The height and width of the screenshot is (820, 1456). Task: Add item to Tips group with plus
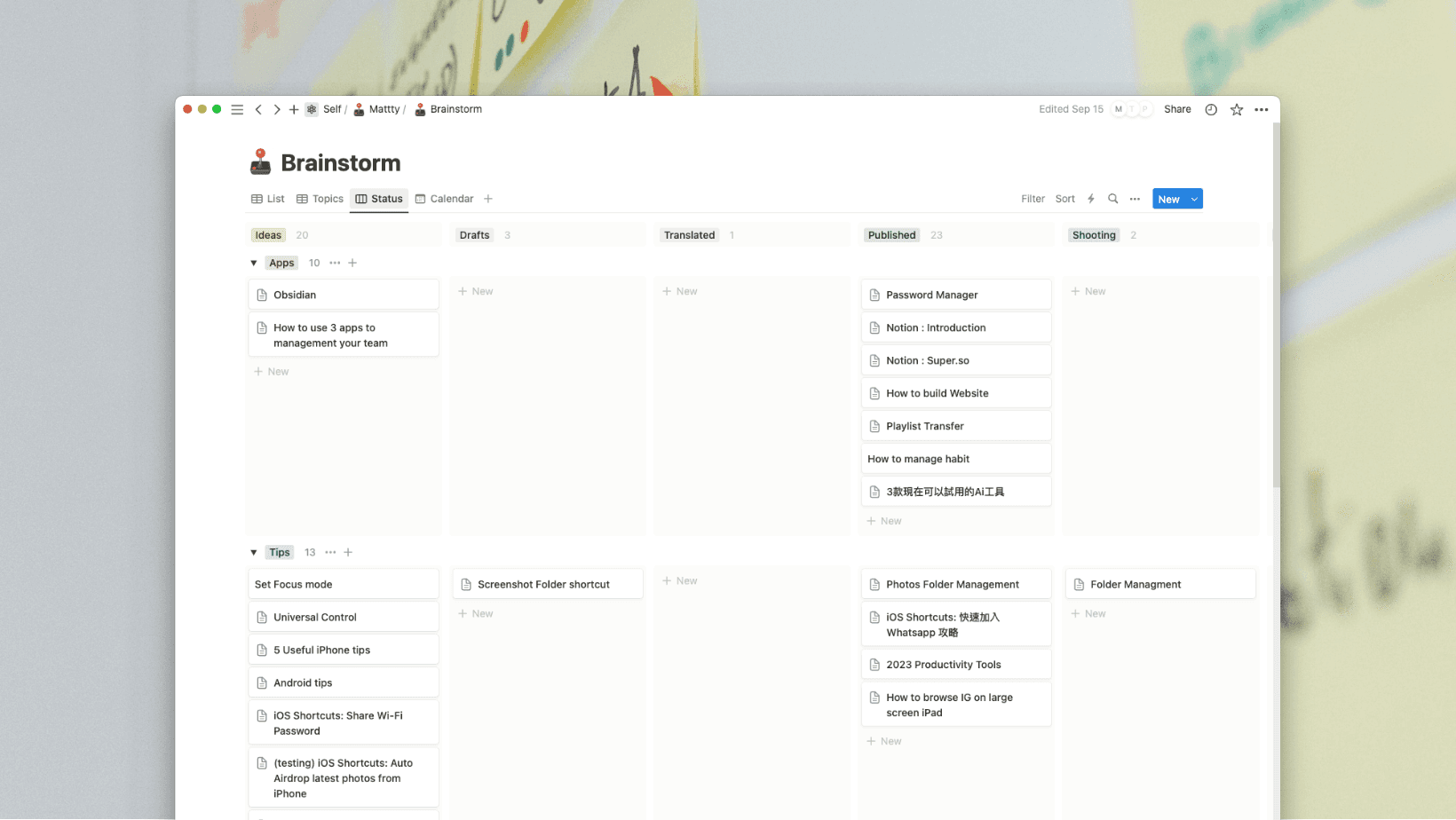(x=348, y=552)
